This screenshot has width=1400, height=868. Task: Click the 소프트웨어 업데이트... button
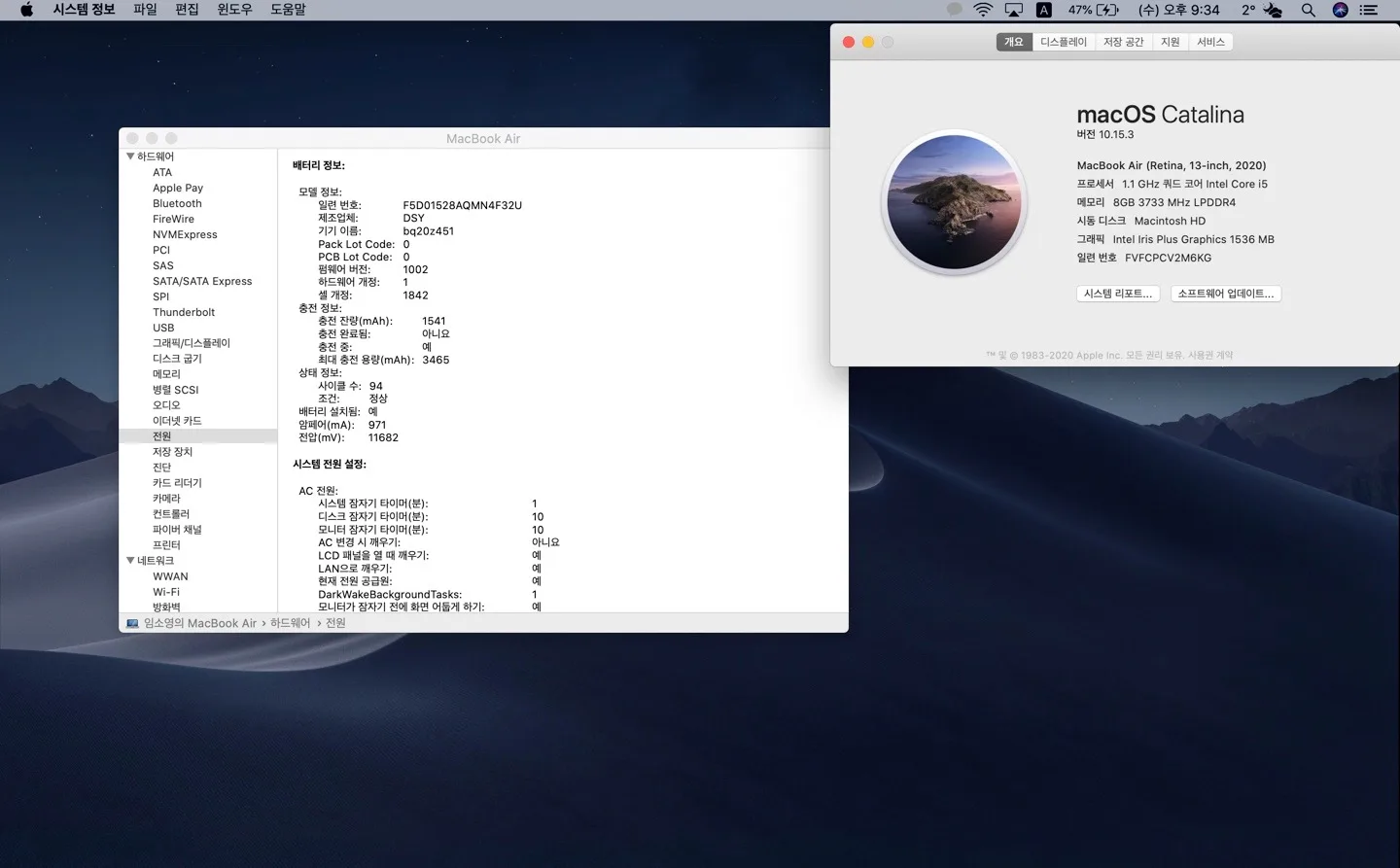[1226, 294]
